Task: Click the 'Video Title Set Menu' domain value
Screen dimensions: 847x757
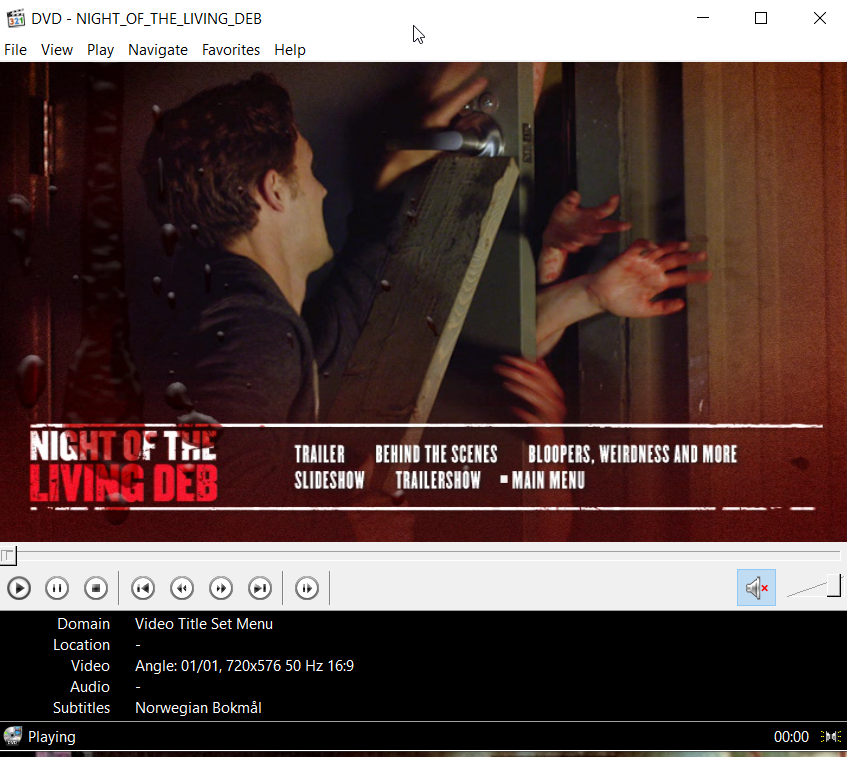Action: [204, 624]
